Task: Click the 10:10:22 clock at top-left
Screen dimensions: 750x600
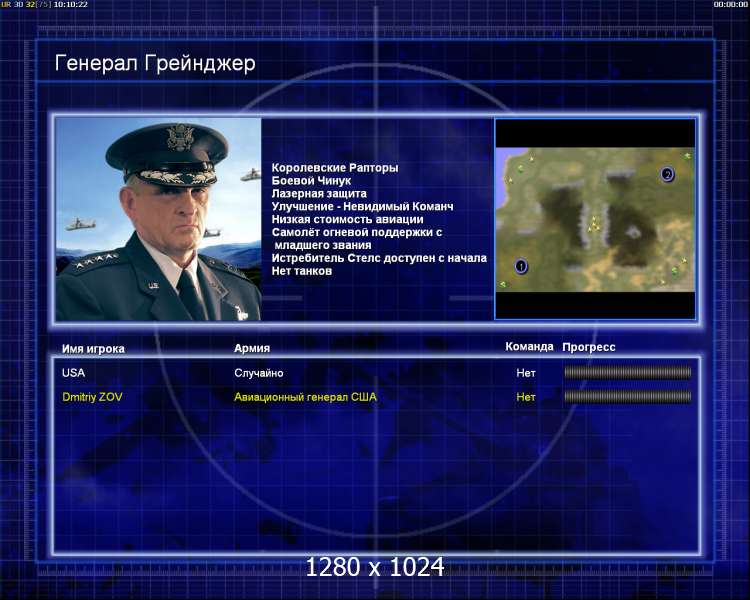Action: coord(70,4)
